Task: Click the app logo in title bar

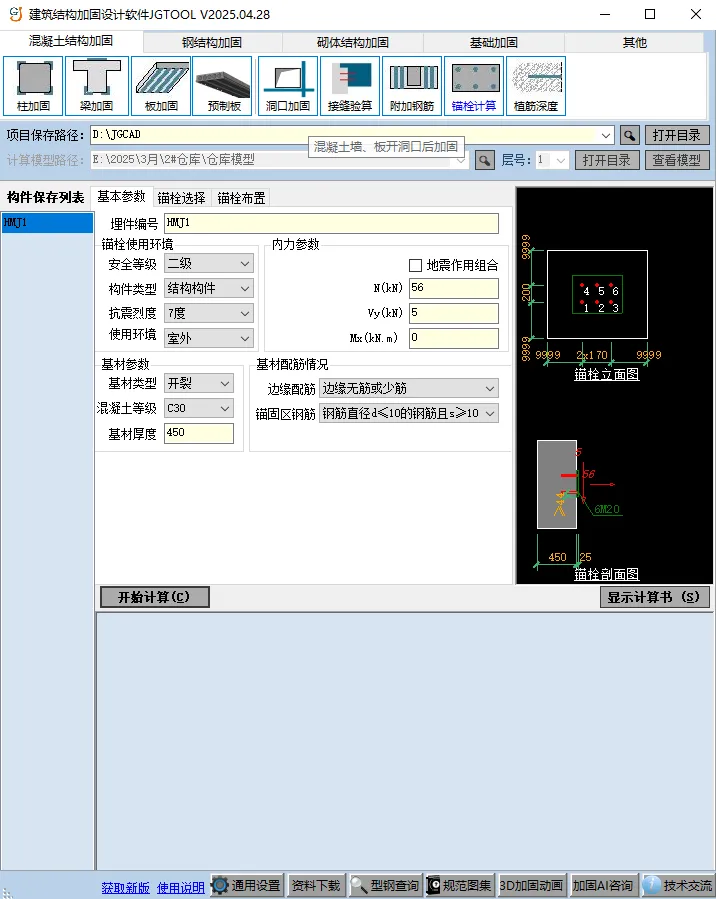Action: click(x=15, y=14)
